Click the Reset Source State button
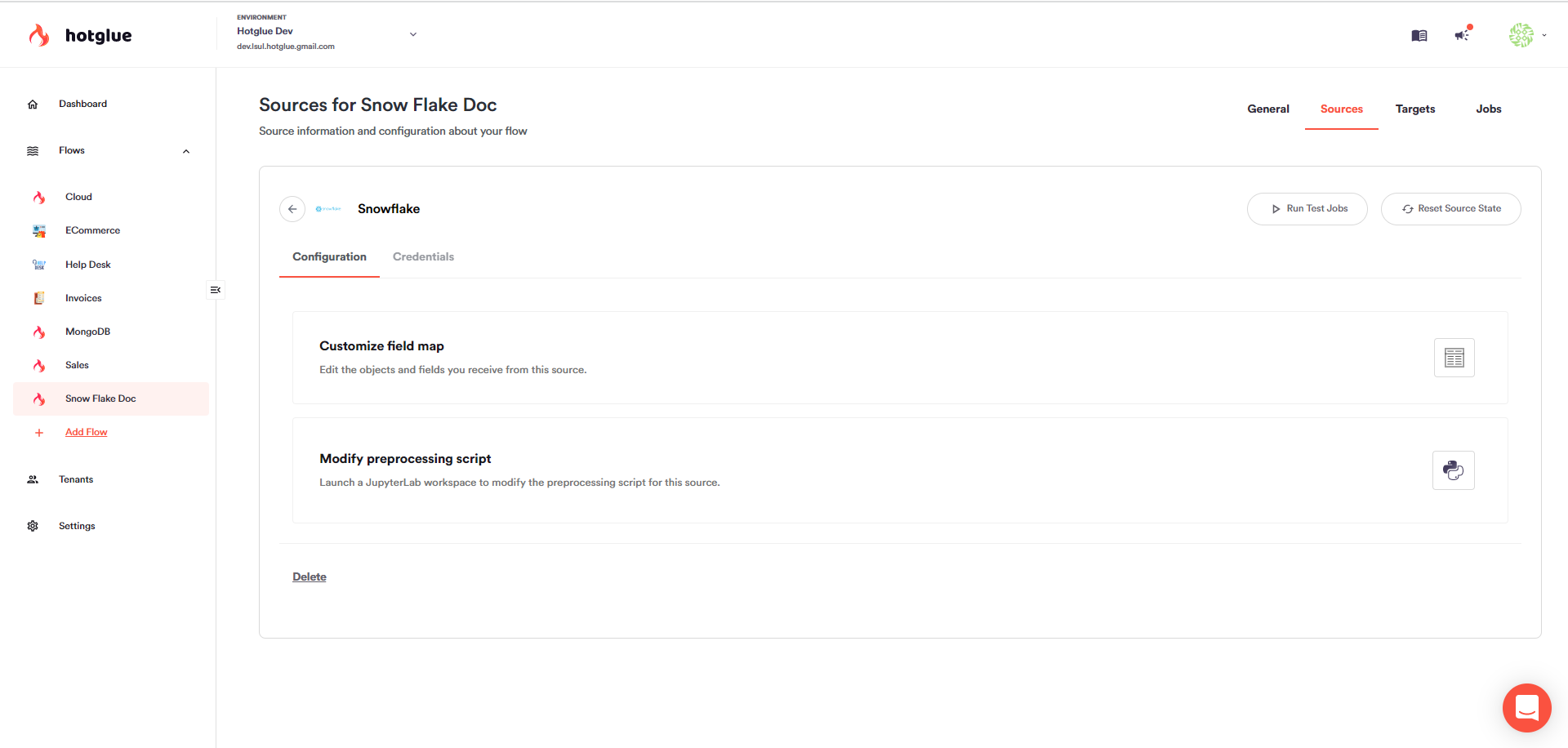1568x748 pixels. pos(1451,209)
